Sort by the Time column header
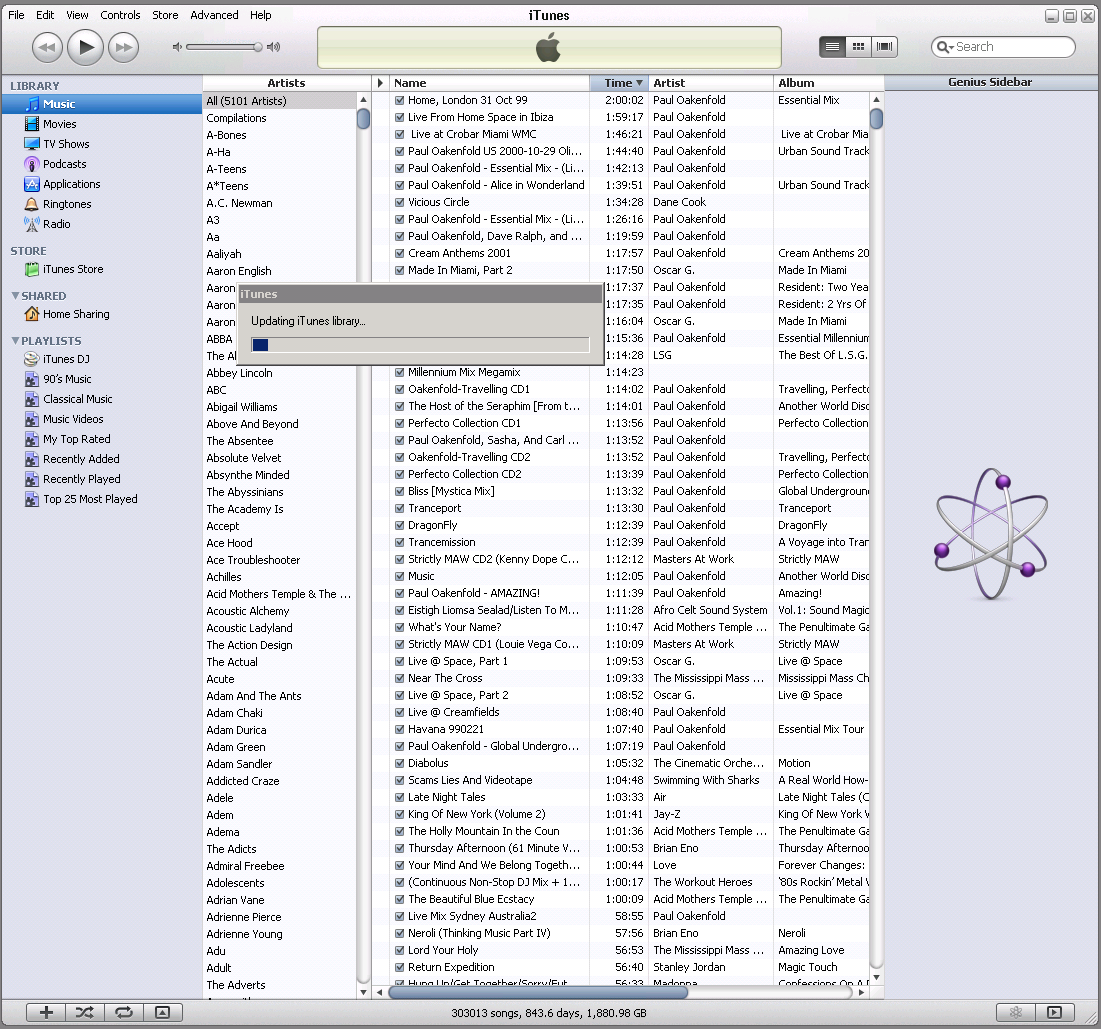Screen dimensions: 1101x1029 [x=618, y=83]
